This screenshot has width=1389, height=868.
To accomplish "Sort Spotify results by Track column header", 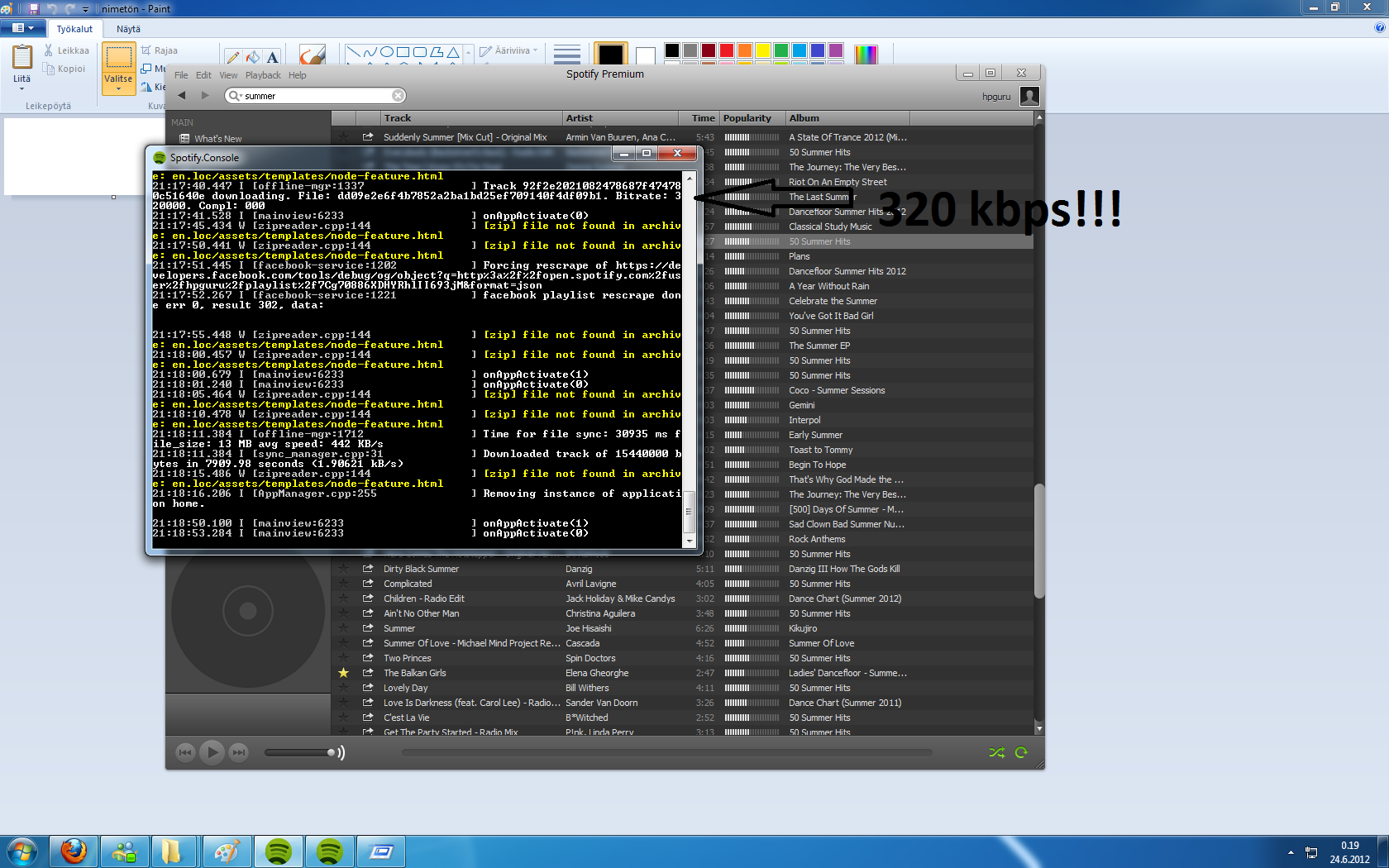I will click(x=471, y=118).
